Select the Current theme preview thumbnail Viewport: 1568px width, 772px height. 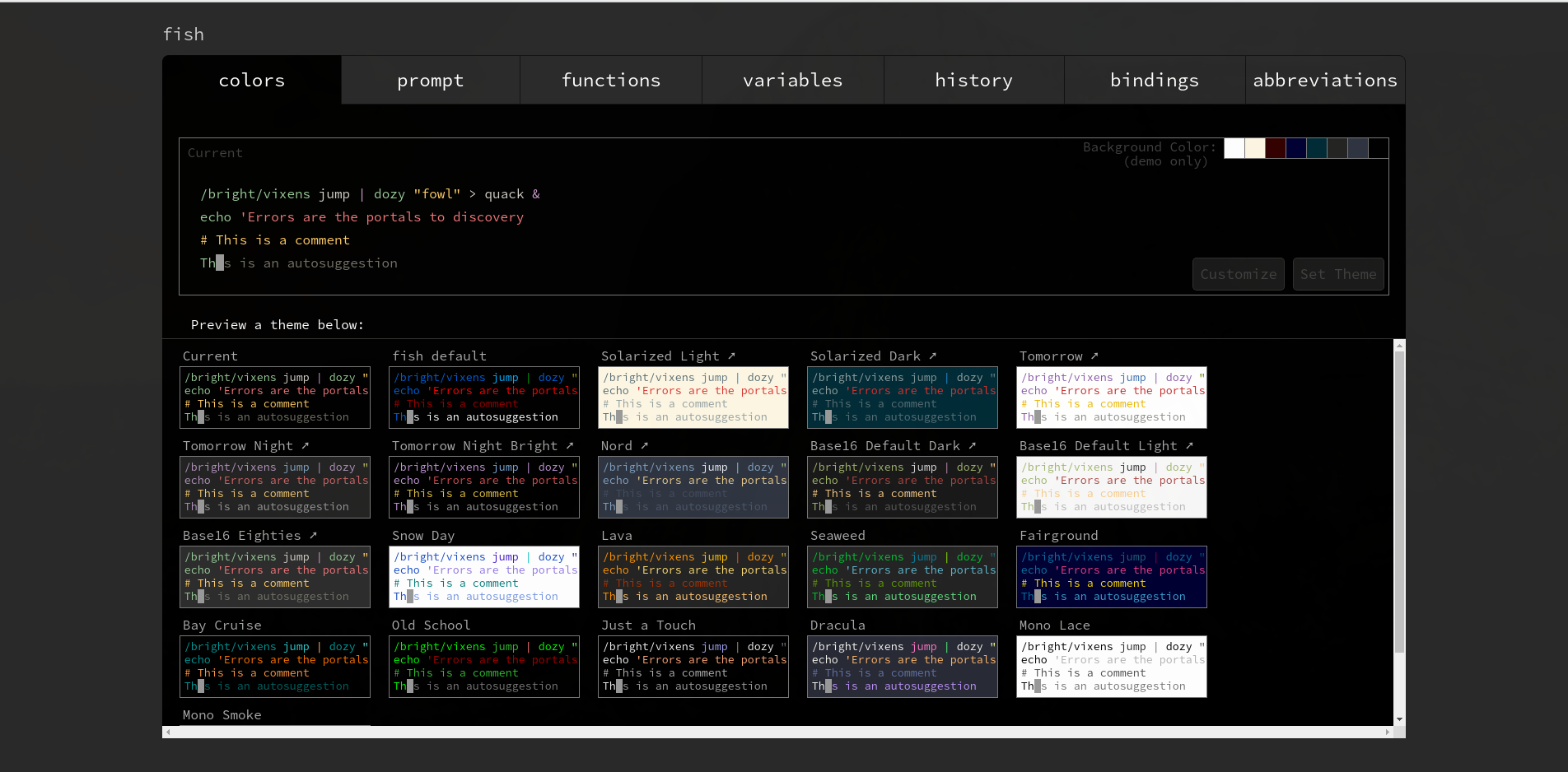point(275,398)
